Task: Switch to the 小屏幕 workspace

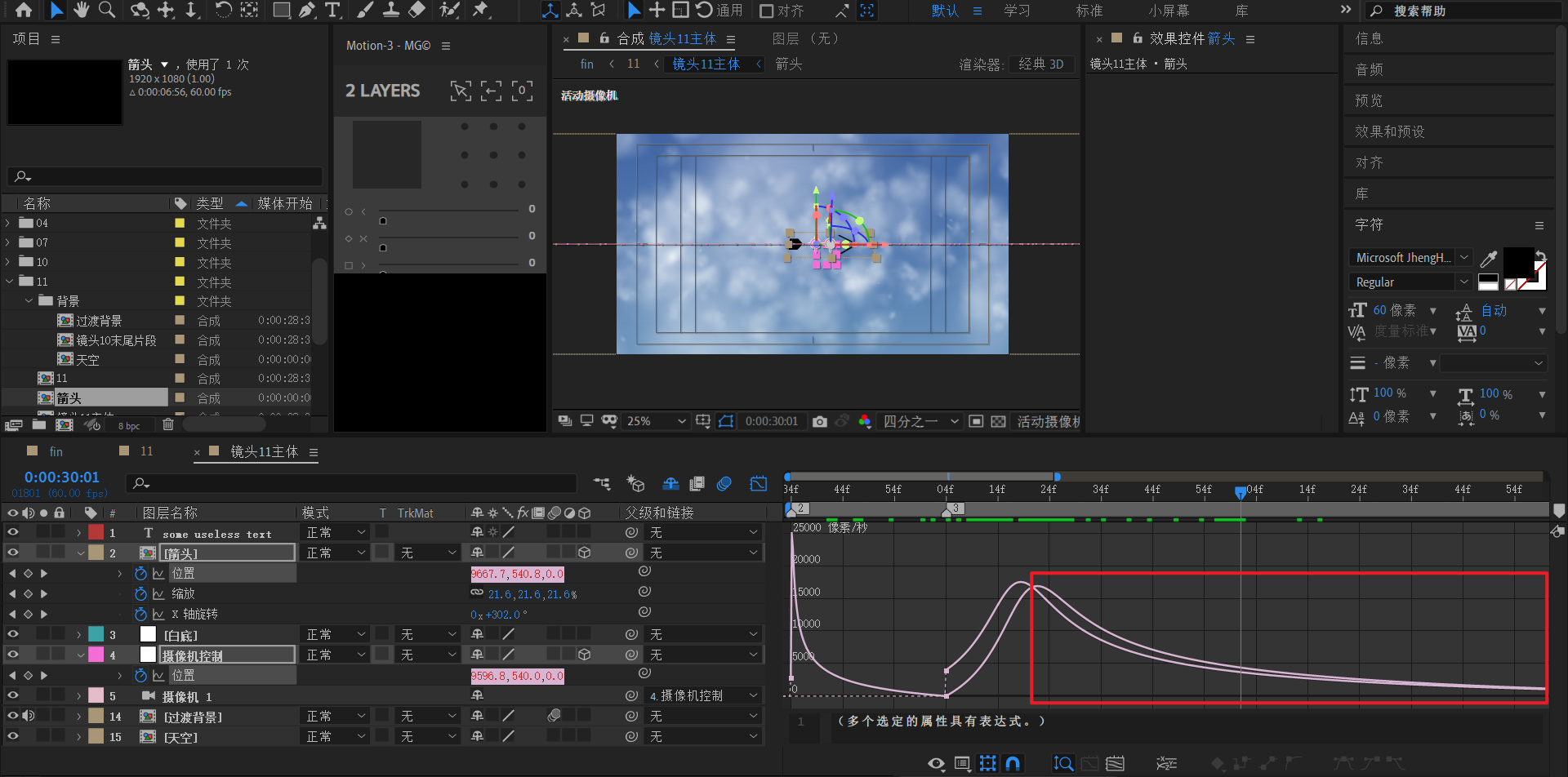Action: pos(1169,11)
